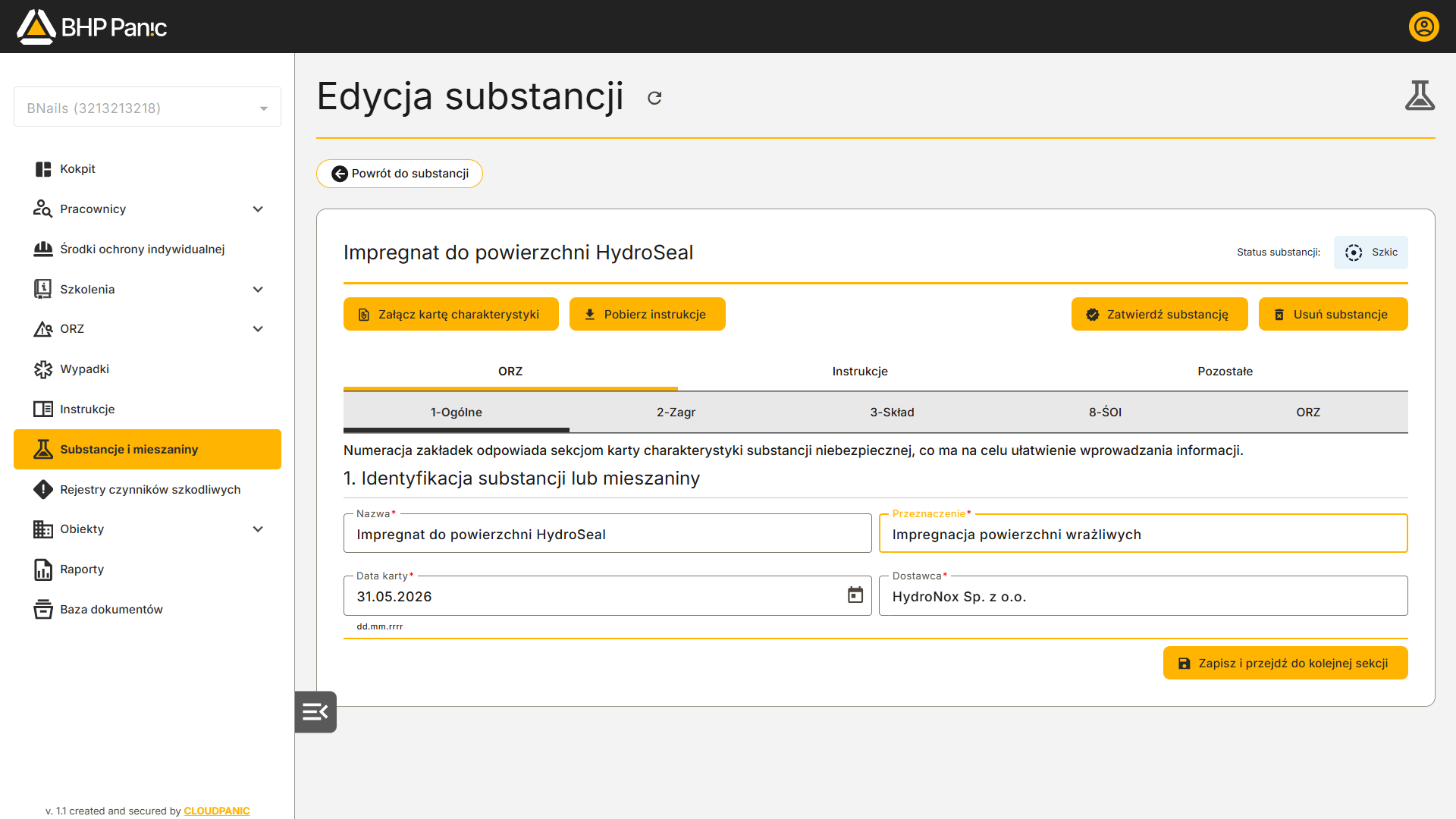Click the Baza dokumentów archive icon
Image resolution: width=1456 pixels, height=819 pixels.
point(43,609)
